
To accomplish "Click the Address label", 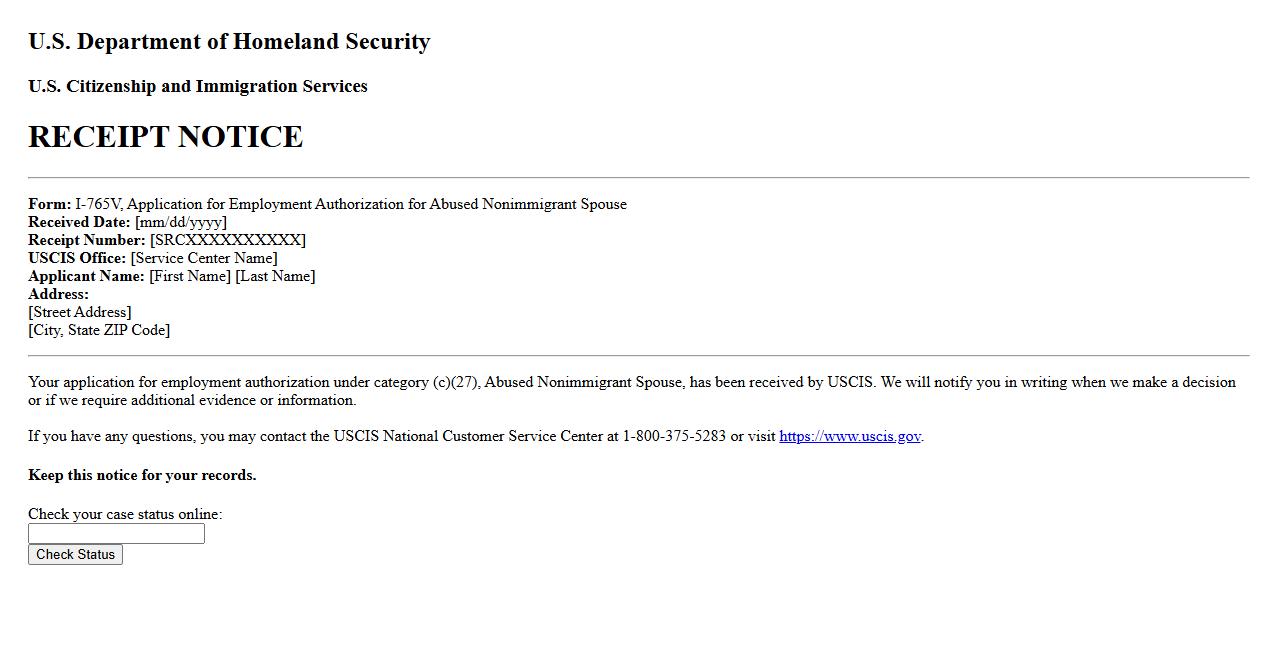I will (x=58, y=294).
